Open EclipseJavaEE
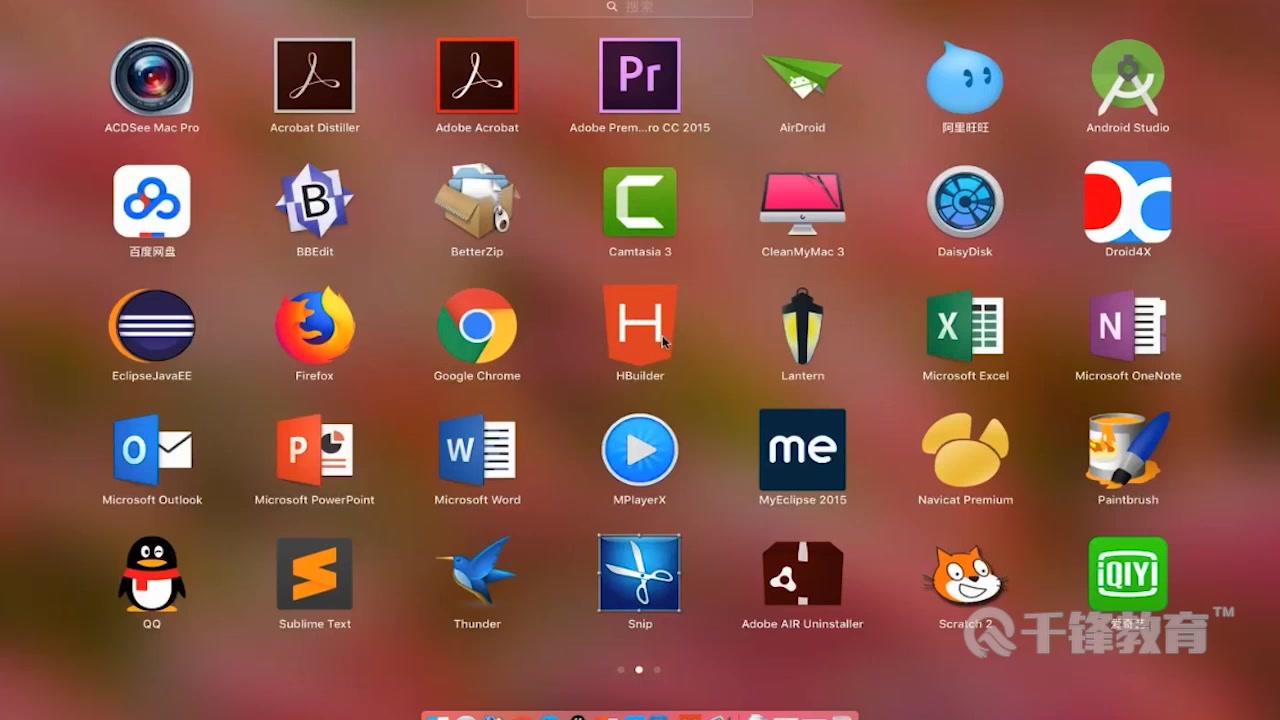Viewport: 1280px width, 720px height. coord(152,325)
